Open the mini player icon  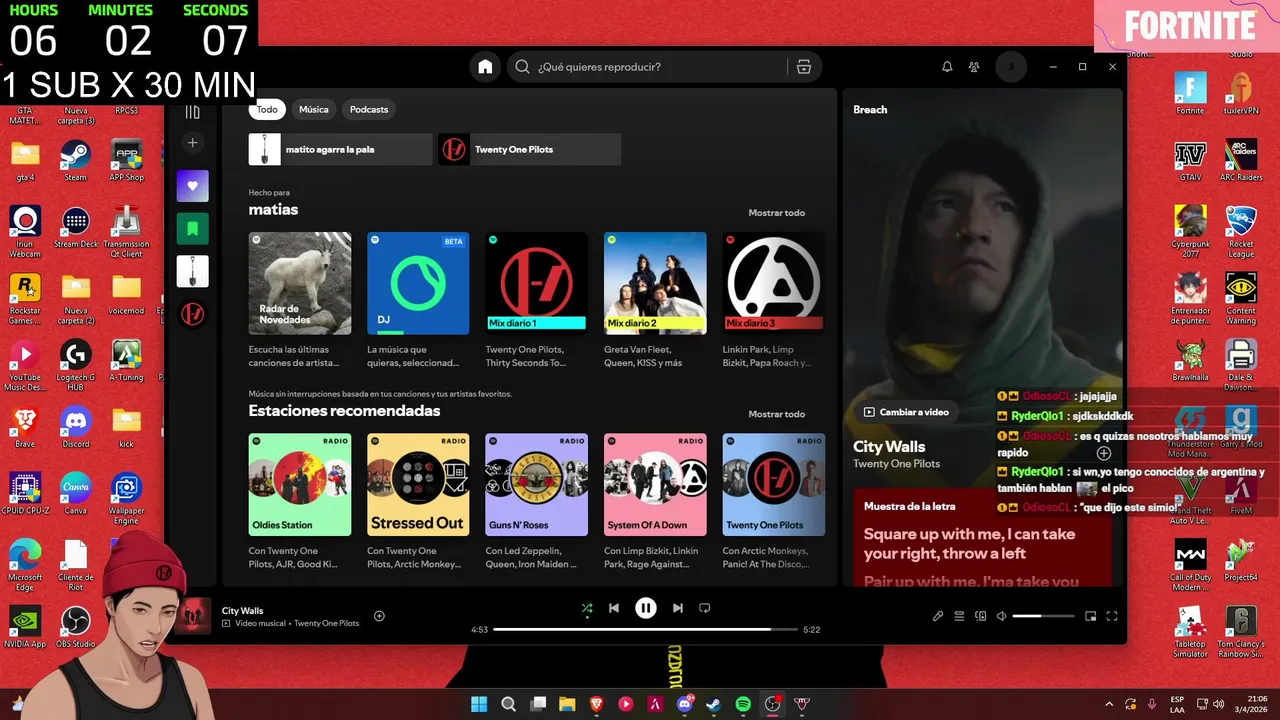pos(1091,617)
